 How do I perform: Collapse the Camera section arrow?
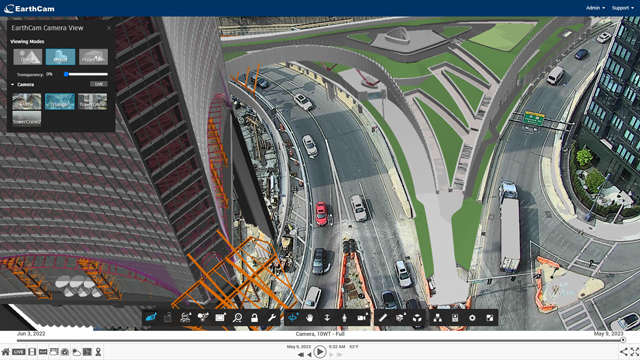(x=13, y=84)
